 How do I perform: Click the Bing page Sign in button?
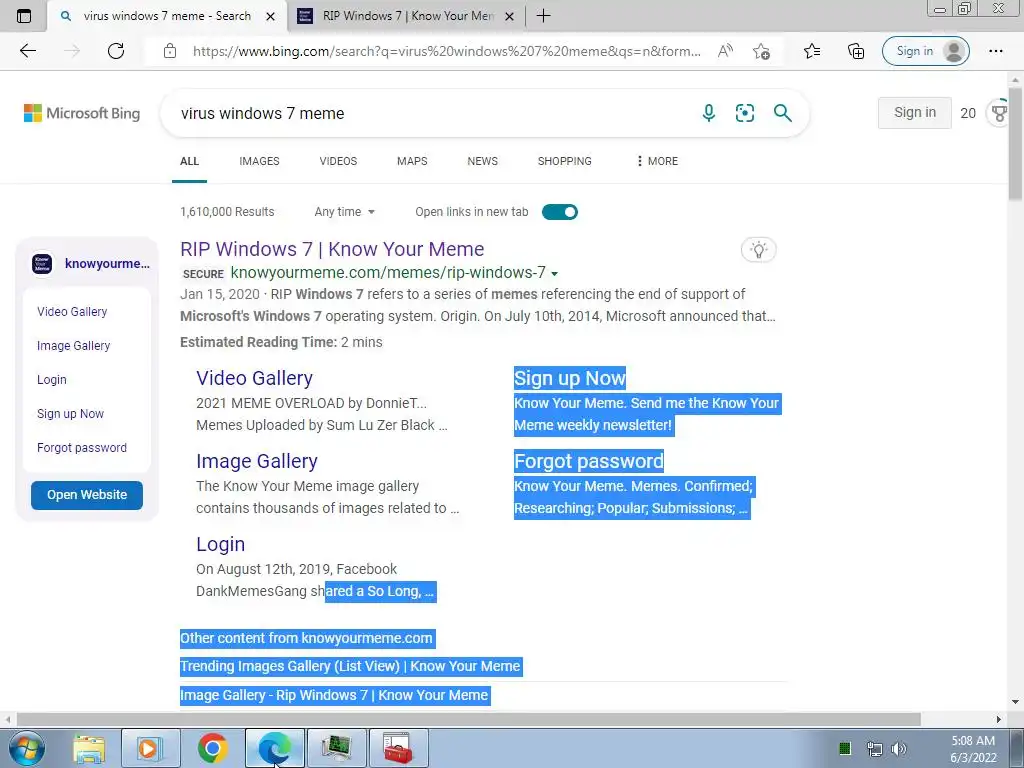point(914,112)
